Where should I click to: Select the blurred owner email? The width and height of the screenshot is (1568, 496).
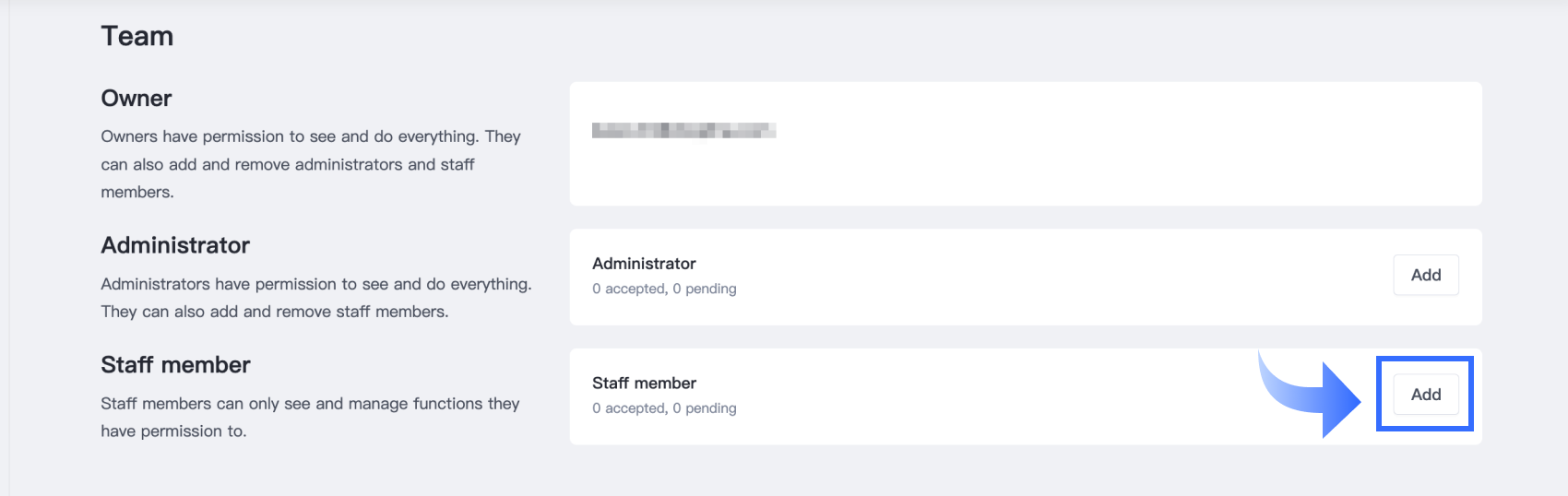click(683, 131)
